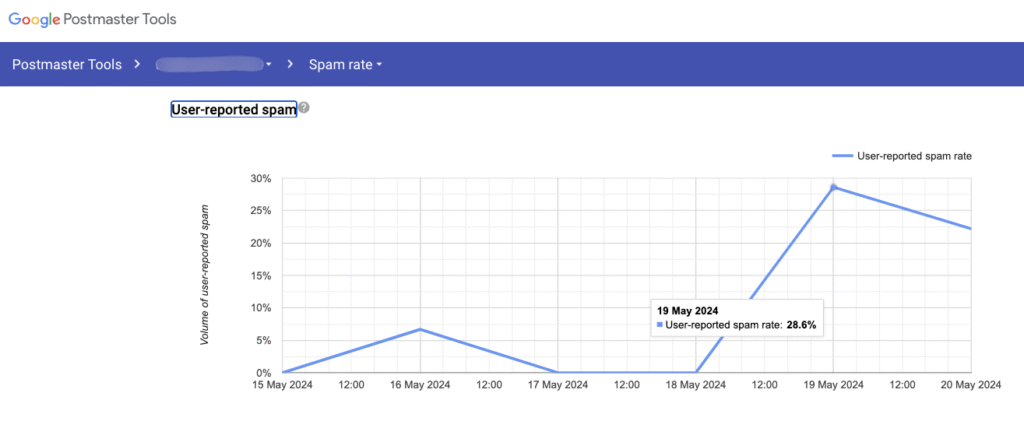Click the small arrow next to Spam rate
The image size is (1024, 421).
pos(379,66)
